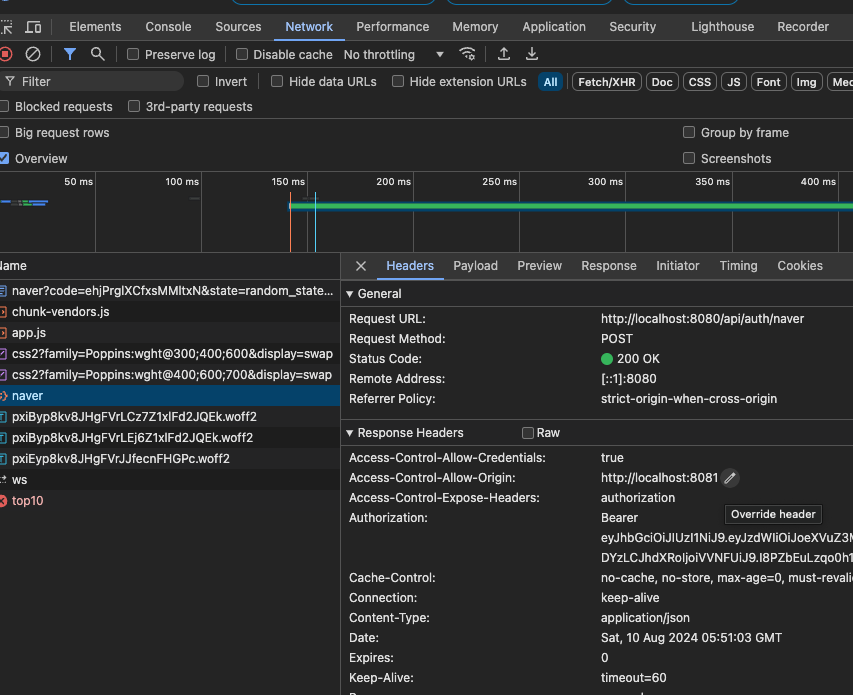Screen dimensions: 853x695
Task: Select the All request type filter
Action: coord(550,82)
